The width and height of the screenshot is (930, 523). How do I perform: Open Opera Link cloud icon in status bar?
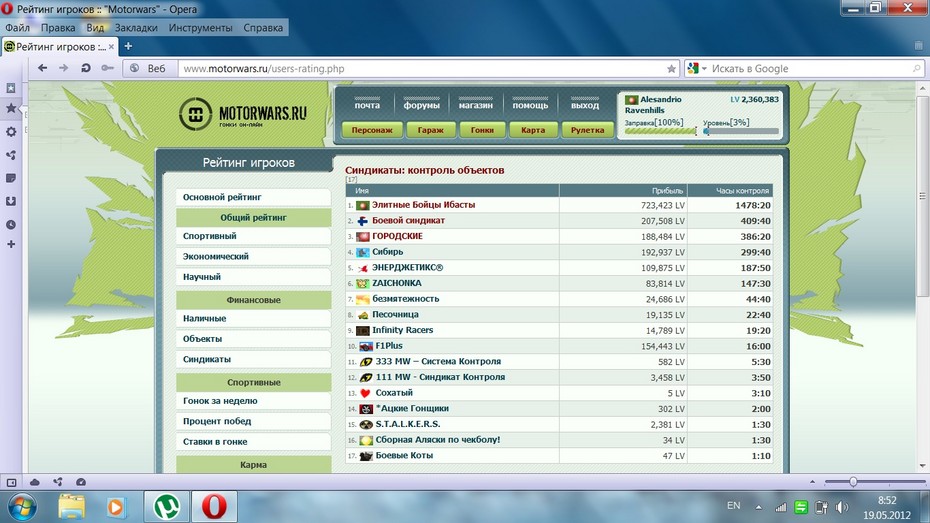[x=34, y=482]
